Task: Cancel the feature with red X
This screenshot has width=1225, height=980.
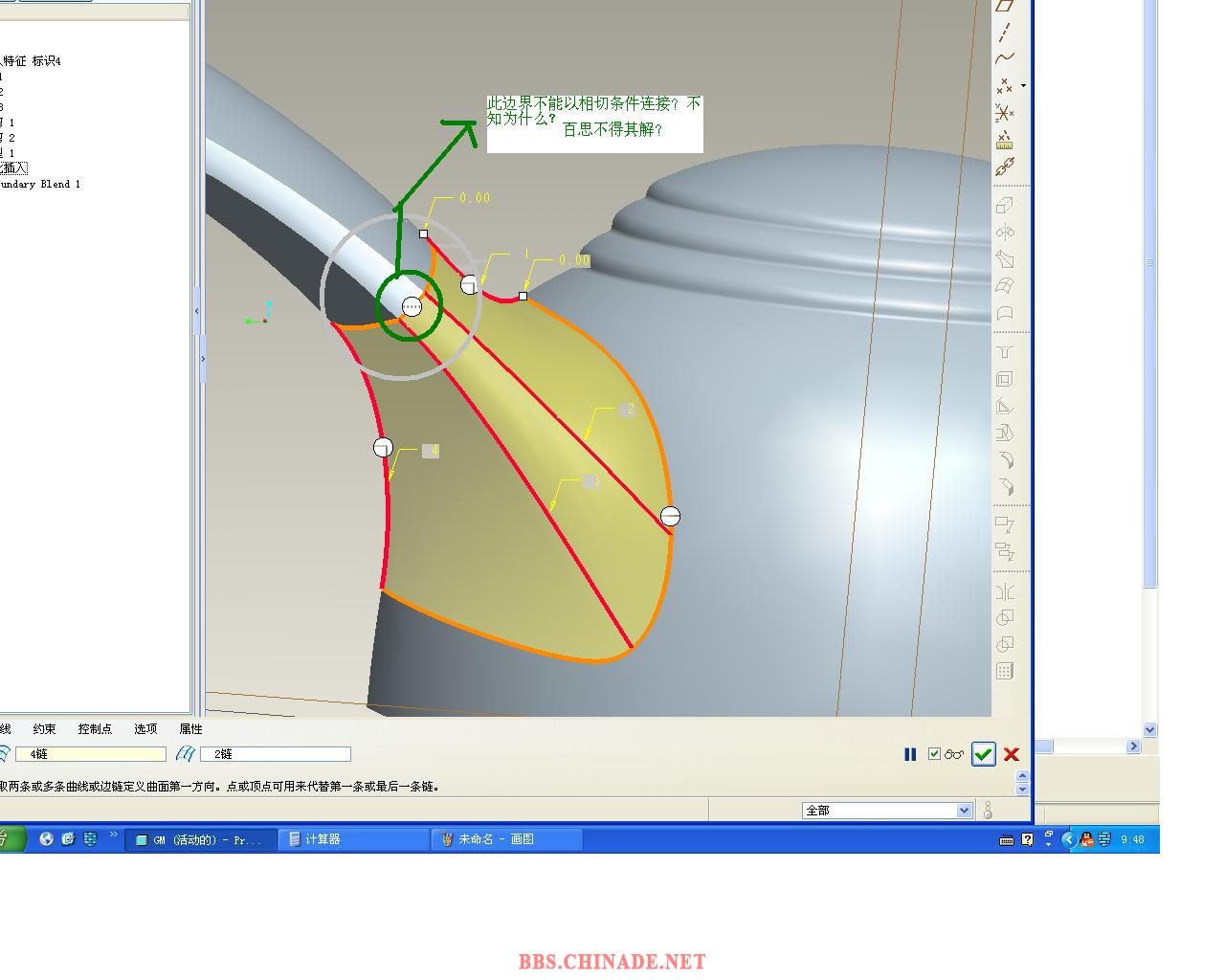Action: (1012, 754)
